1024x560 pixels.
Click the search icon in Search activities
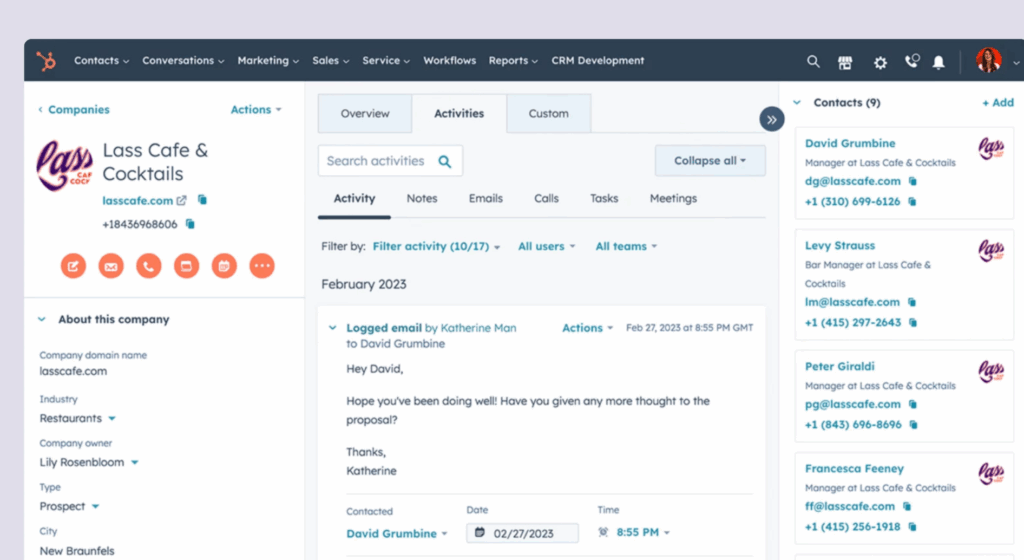click(x=445, y=161)
